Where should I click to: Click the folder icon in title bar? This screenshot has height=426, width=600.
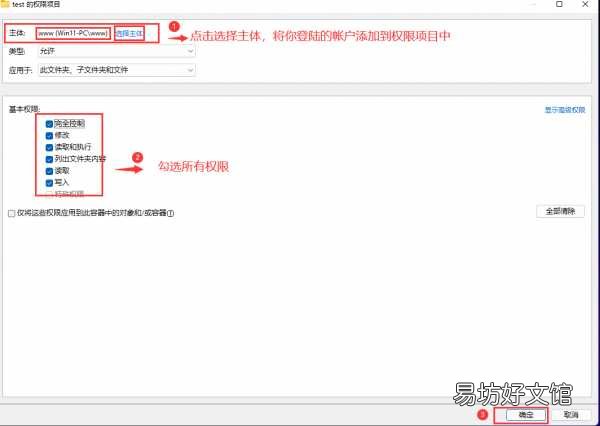pos(5,4)
